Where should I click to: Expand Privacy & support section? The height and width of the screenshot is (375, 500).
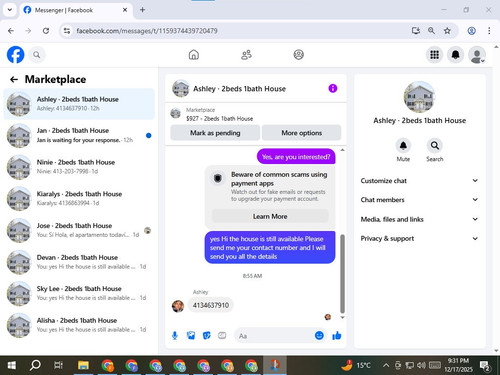click(419, 238)
